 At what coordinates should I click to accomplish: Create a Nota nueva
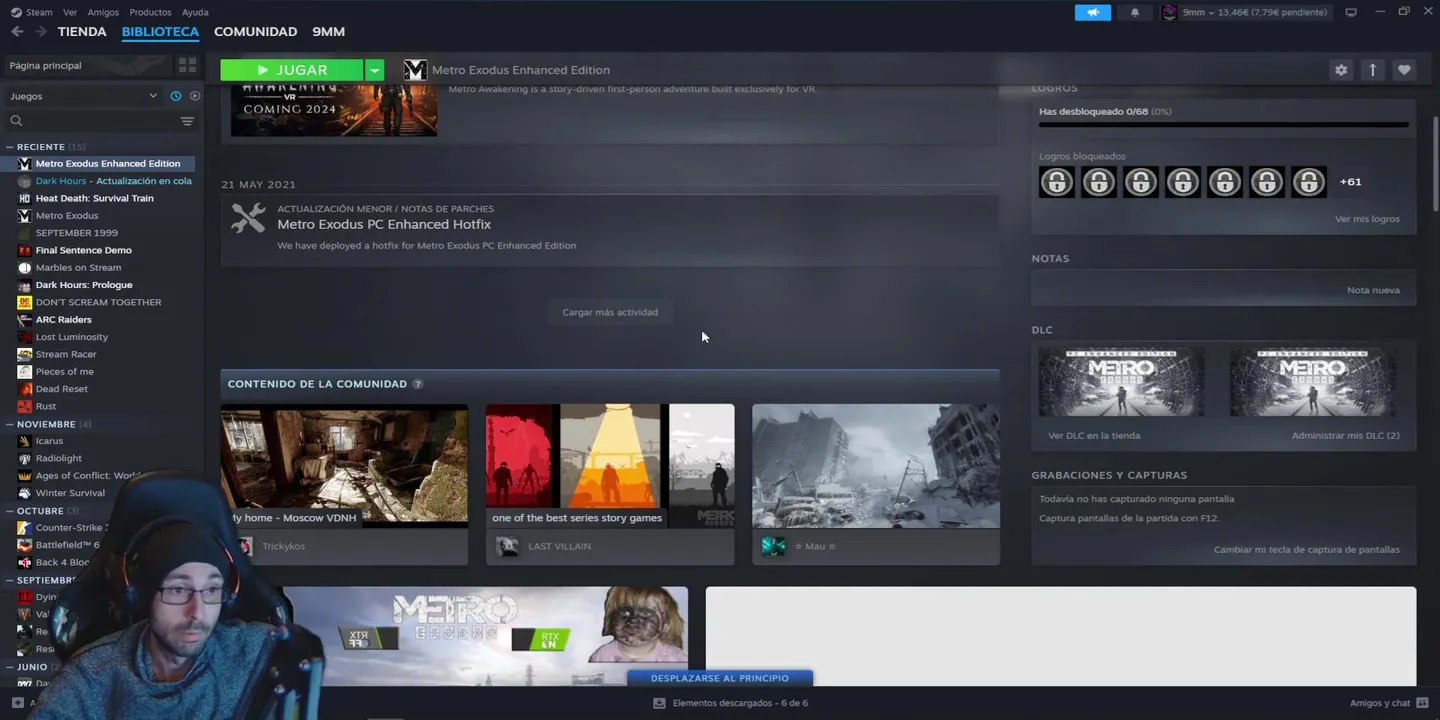1373,290
